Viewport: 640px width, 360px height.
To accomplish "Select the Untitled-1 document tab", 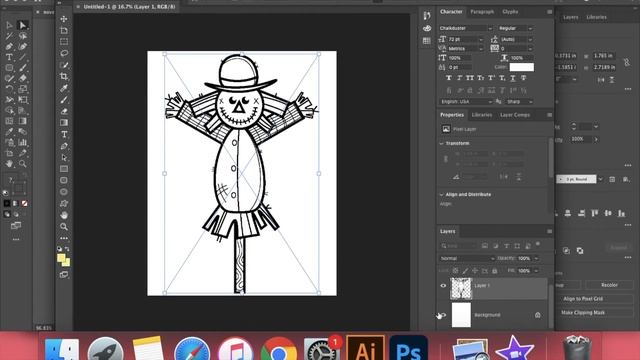I will (x=129, y=7).
